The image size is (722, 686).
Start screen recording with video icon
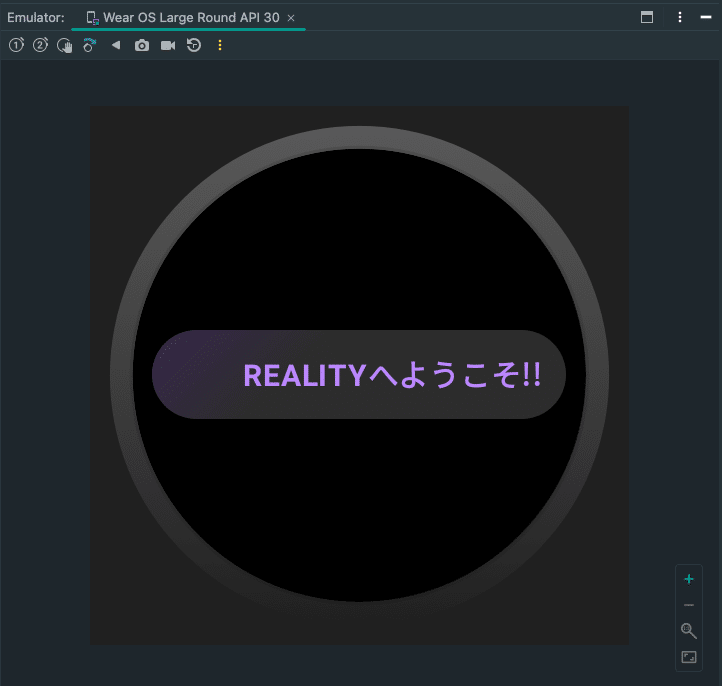click(168, 45)
